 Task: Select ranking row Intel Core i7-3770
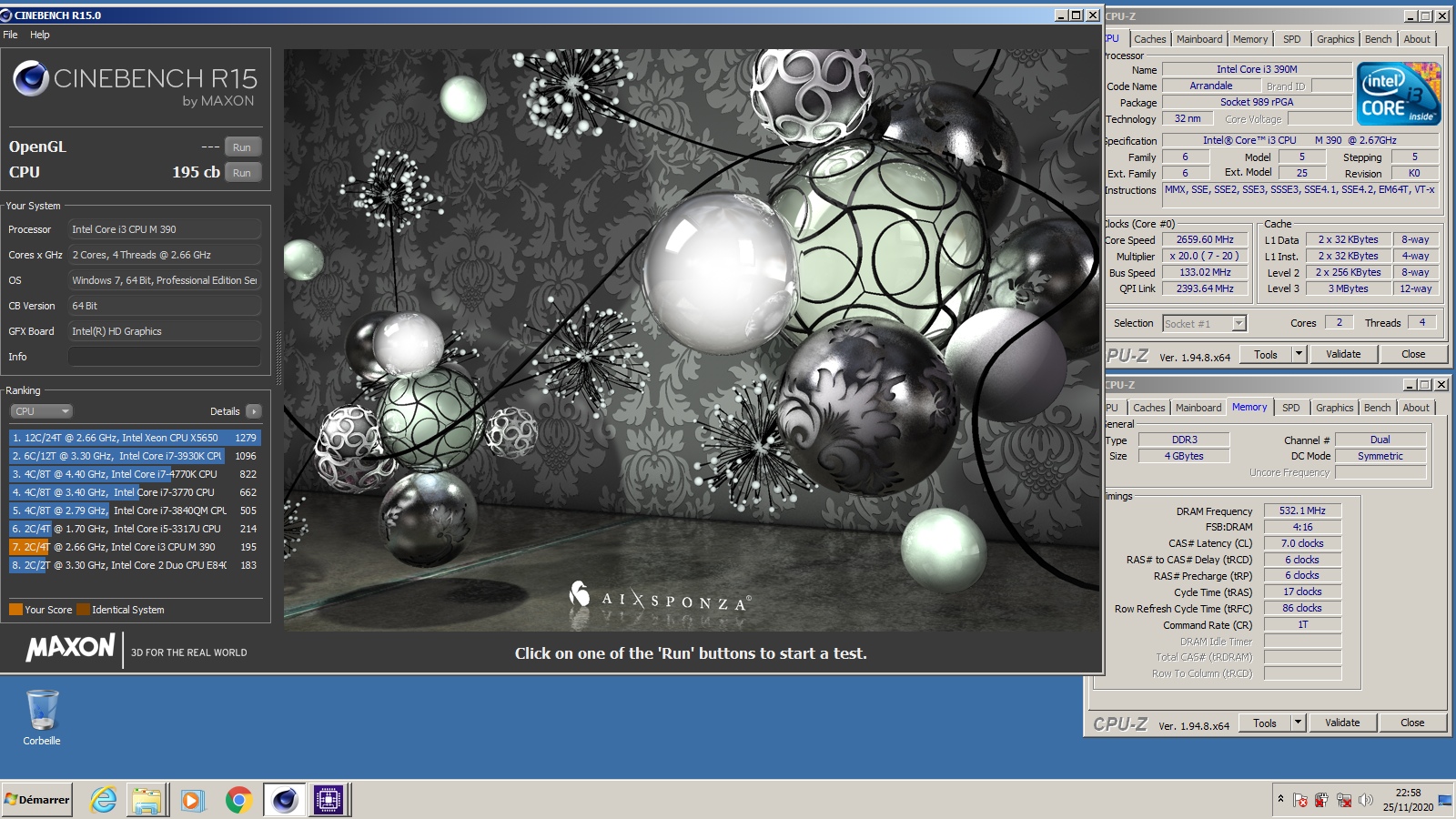[135, 492]
